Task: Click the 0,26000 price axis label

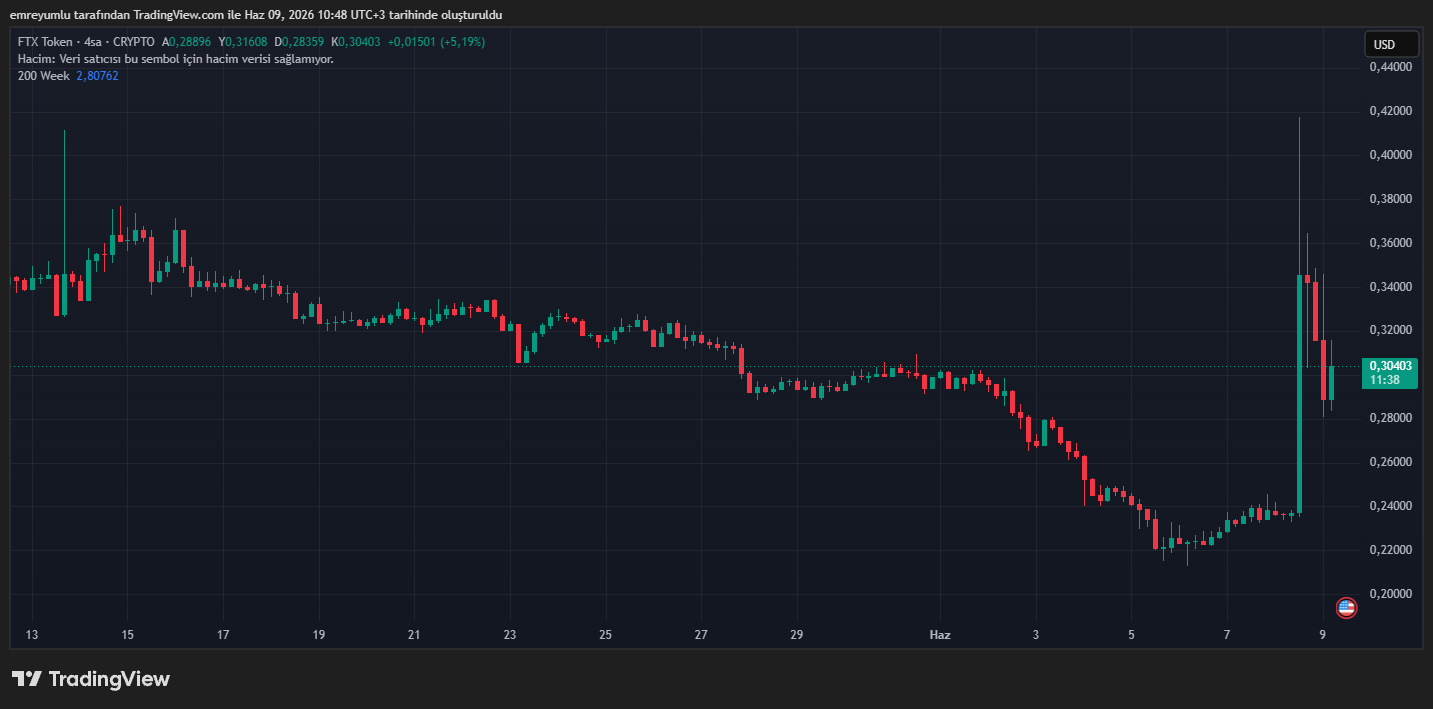Action: tap(1391, 462)
